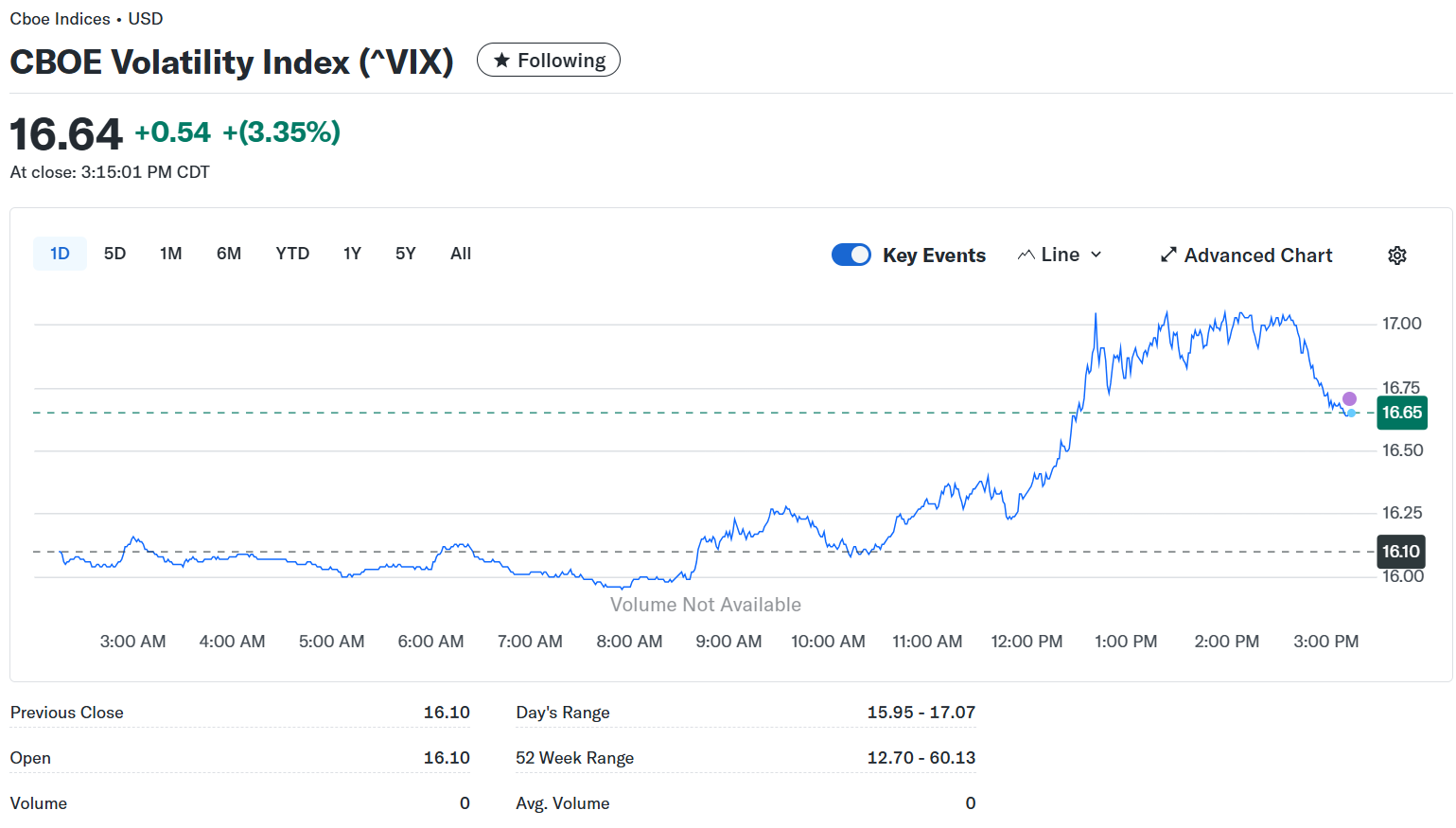Click the line chart type icon
Viewport: 1456px width, 828px height.
tap(1026, 255)
